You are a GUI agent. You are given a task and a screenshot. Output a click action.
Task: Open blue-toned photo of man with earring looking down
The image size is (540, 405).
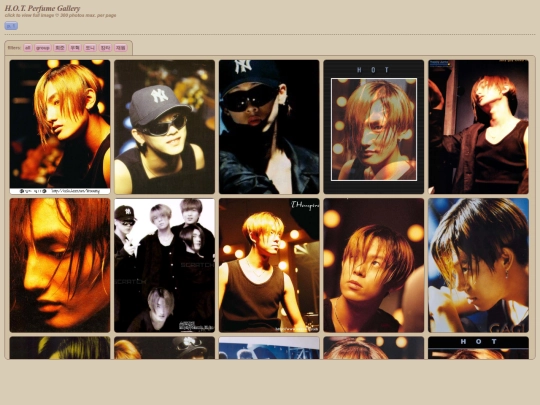[478, 265]
